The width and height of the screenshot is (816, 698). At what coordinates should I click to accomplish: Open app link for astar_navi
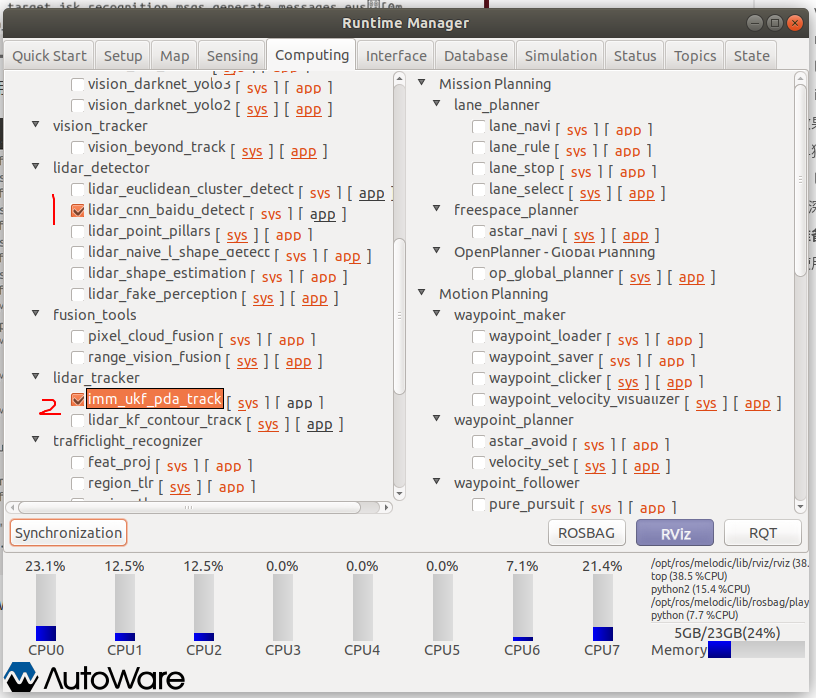coord(635,235)
